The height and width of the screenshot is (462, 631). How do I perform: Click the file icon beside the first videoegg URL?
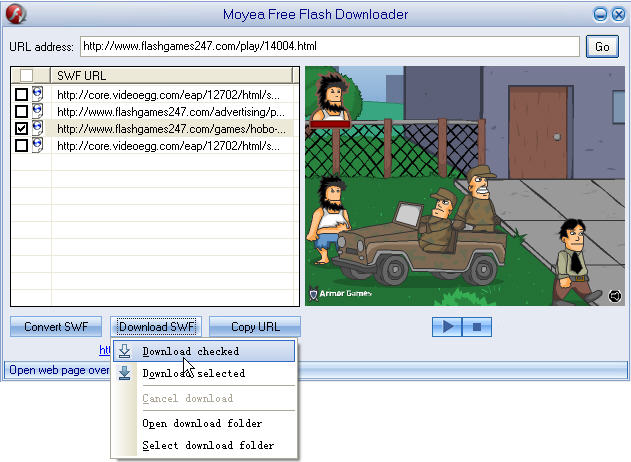[x=37, y=94]
